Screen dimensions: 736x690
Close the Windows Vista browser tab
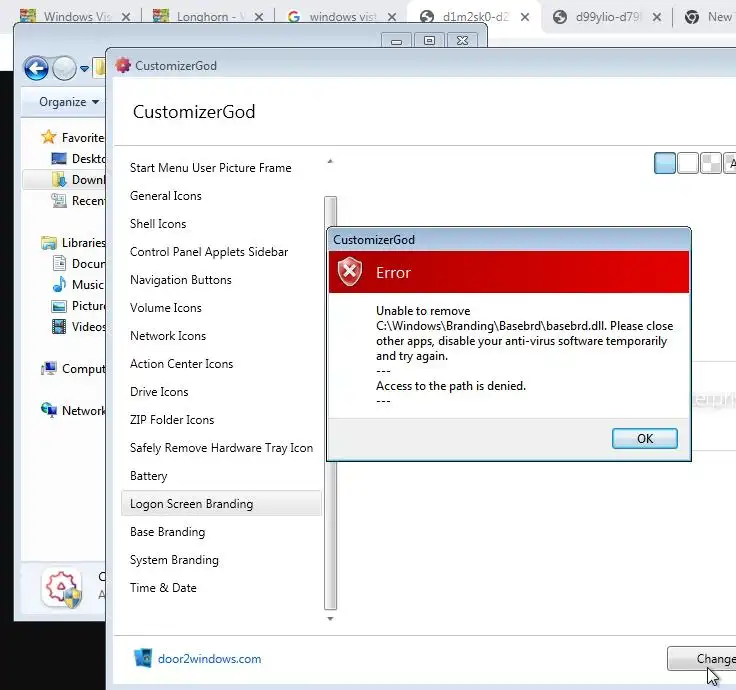pyautogui.click(x=126, y=17)
